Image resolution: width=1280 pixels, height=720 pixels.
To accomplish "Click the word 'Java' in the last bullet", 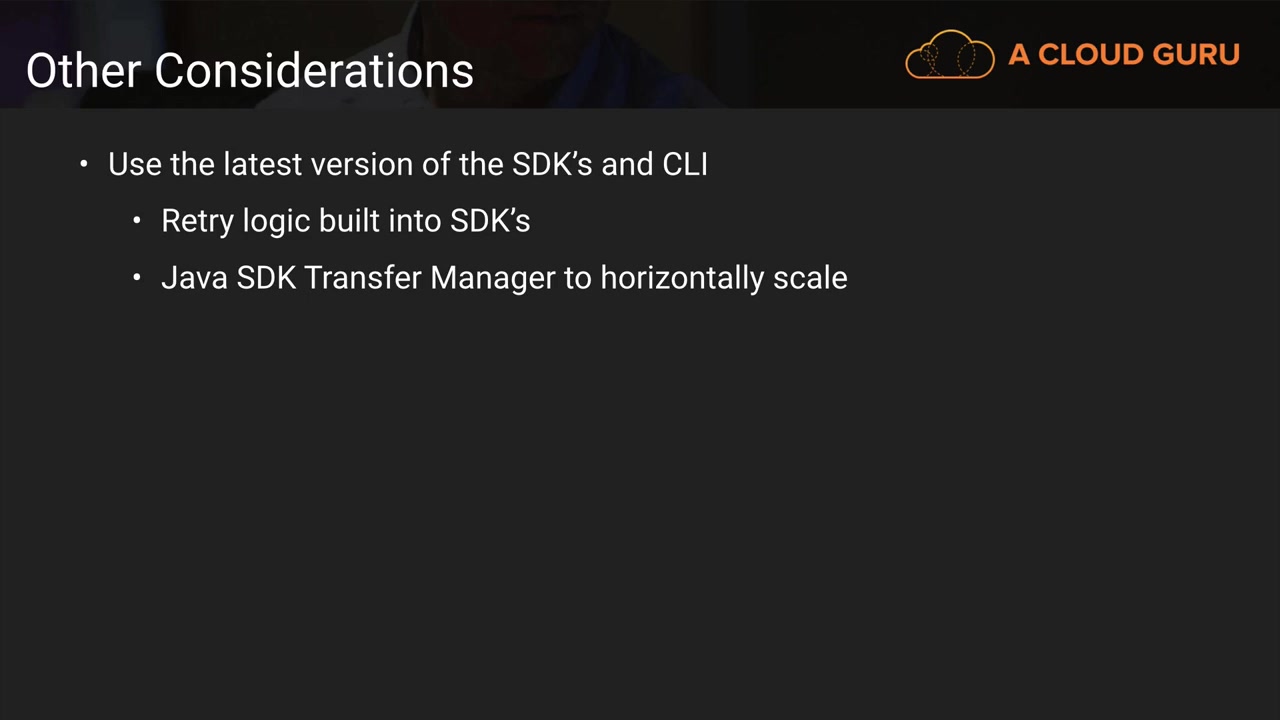I will (x=194, y=278).
